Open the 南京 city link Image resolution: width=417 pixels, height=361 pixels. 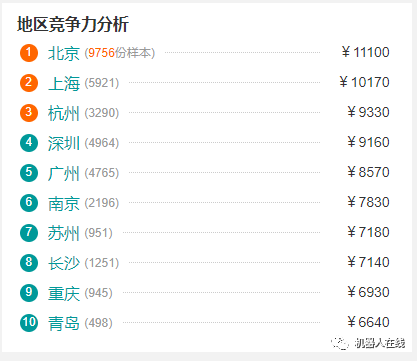(x=64, y=203)
